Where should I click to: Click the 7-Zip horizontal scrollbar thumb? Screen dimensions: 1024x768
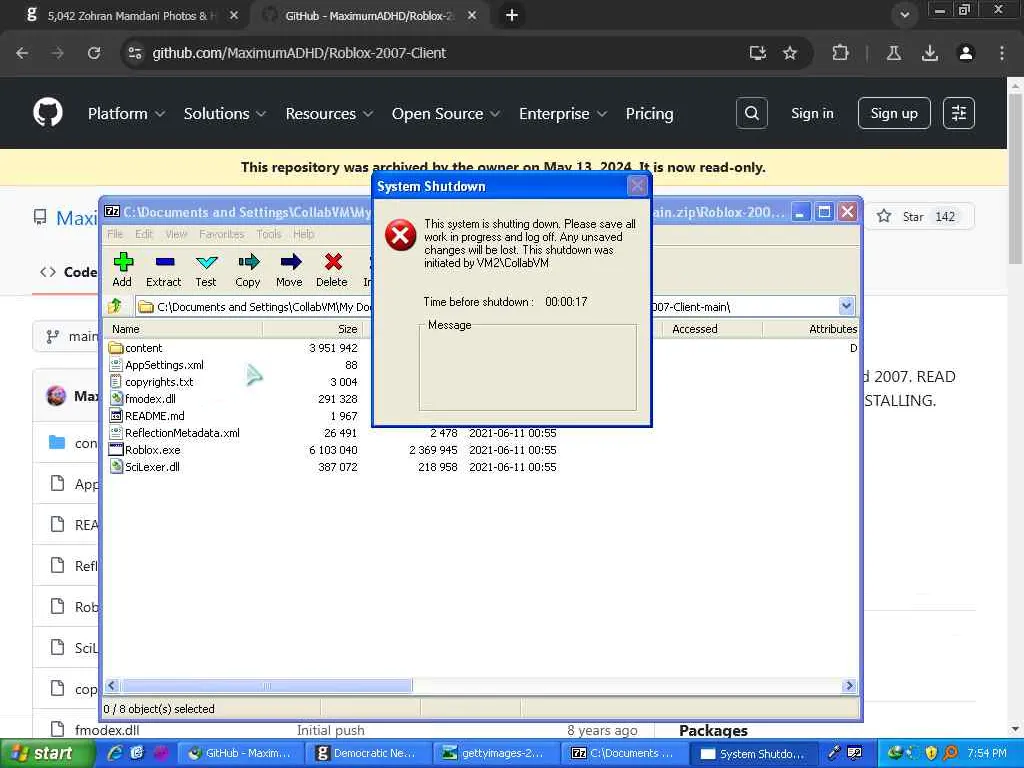pos(266,686)
